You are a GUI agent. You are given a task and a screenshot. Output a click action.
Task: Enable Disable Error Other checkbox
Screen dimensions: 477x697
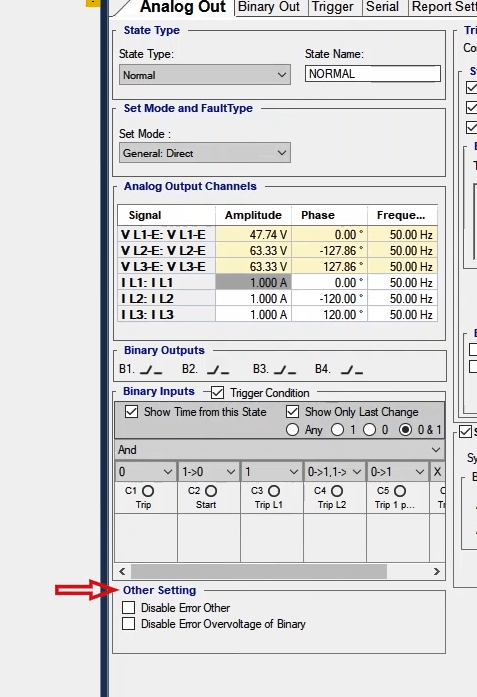(x=128, y=608)
